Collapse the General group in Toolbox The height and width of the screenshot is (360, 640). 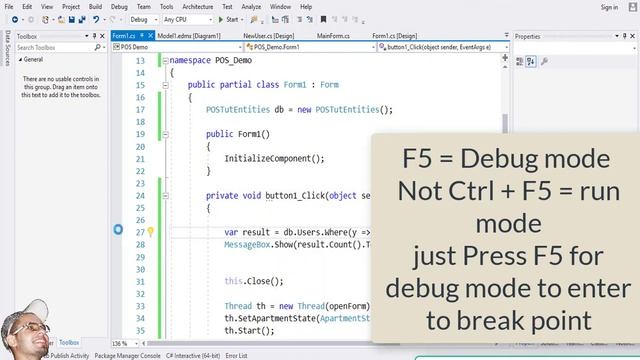pyautogui.click(x=20, y=60)
